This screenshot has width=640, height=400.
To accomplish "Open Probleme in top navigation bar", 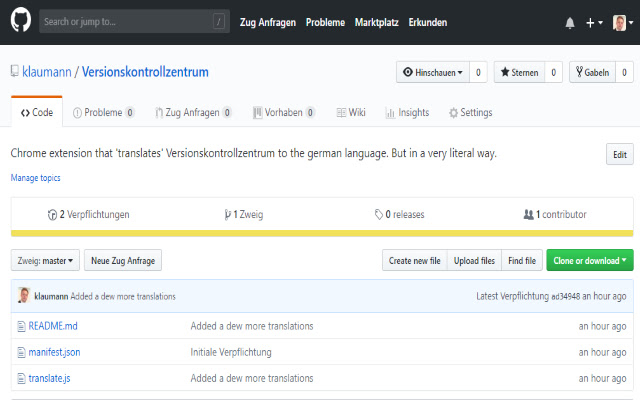I will 325,22.
